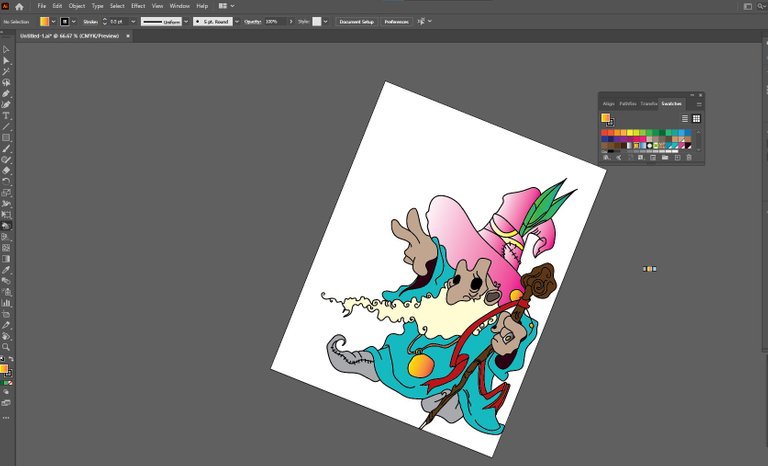The height and width of the screenshot is (466, 768).
Task: Select the Paintbrush tool
Action: (6, 149)
